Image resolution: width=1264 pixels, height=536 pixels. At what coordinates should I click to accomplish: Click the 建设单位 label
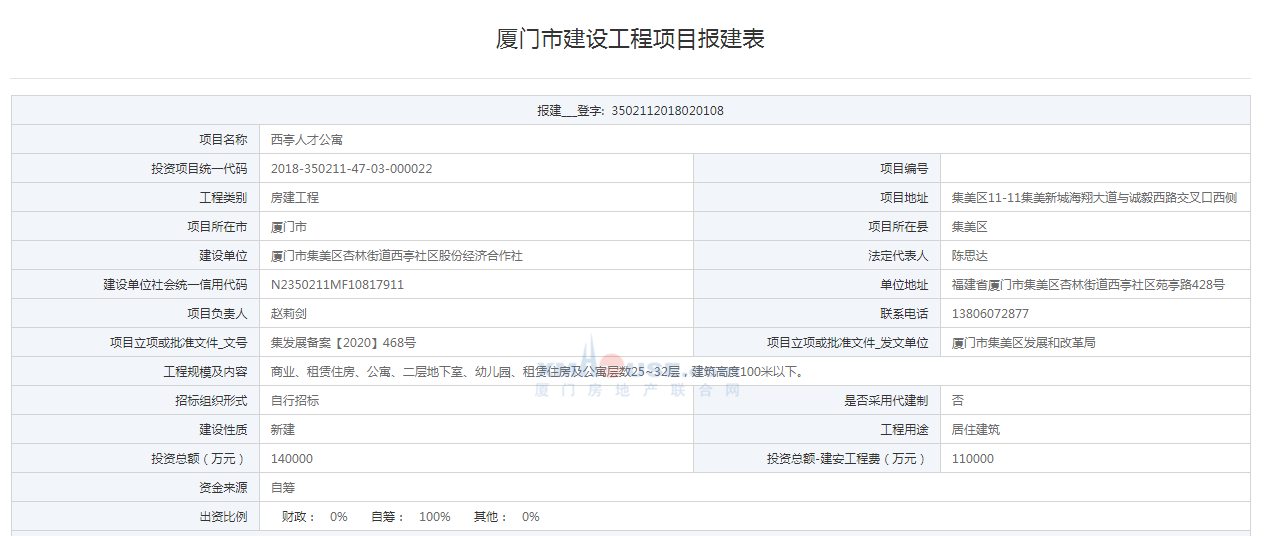tap(223, 256)
